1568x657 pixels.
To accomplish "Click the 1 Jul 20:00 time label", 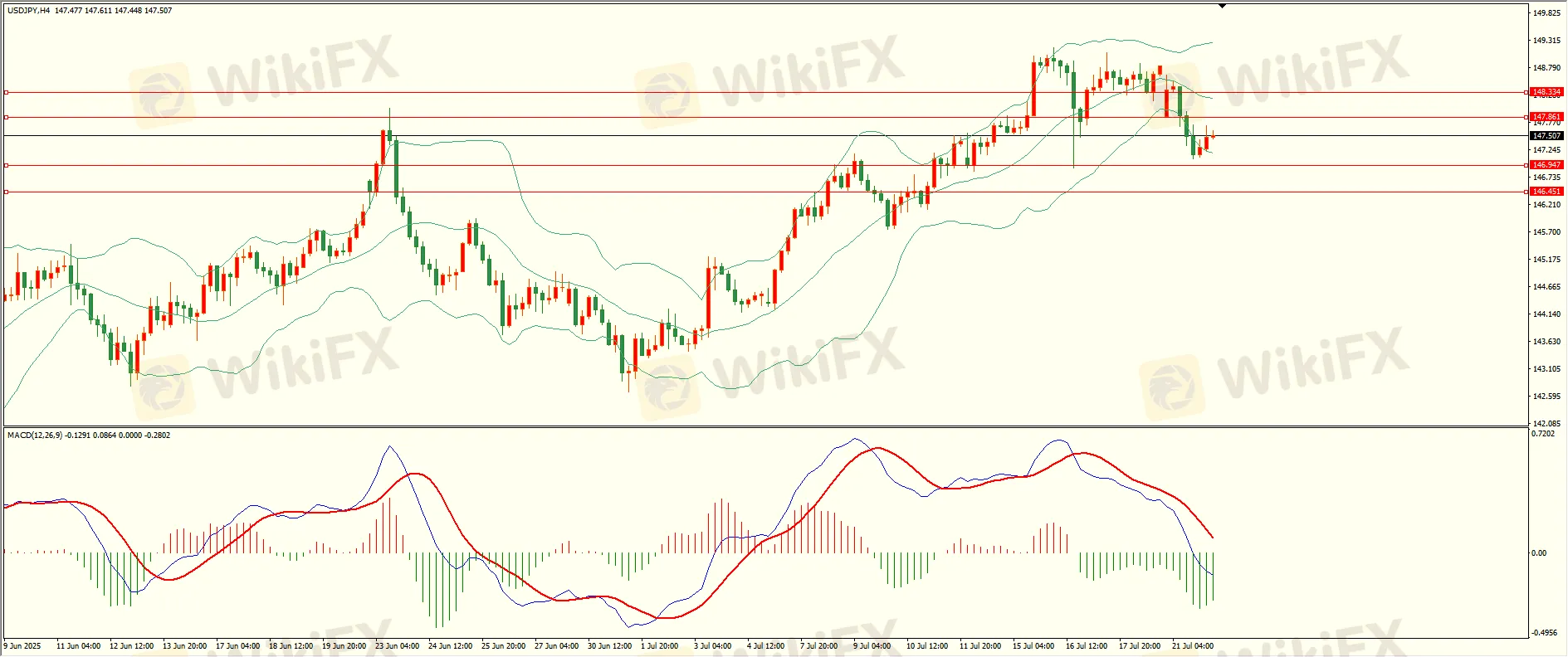I will (x=660, y=646).
